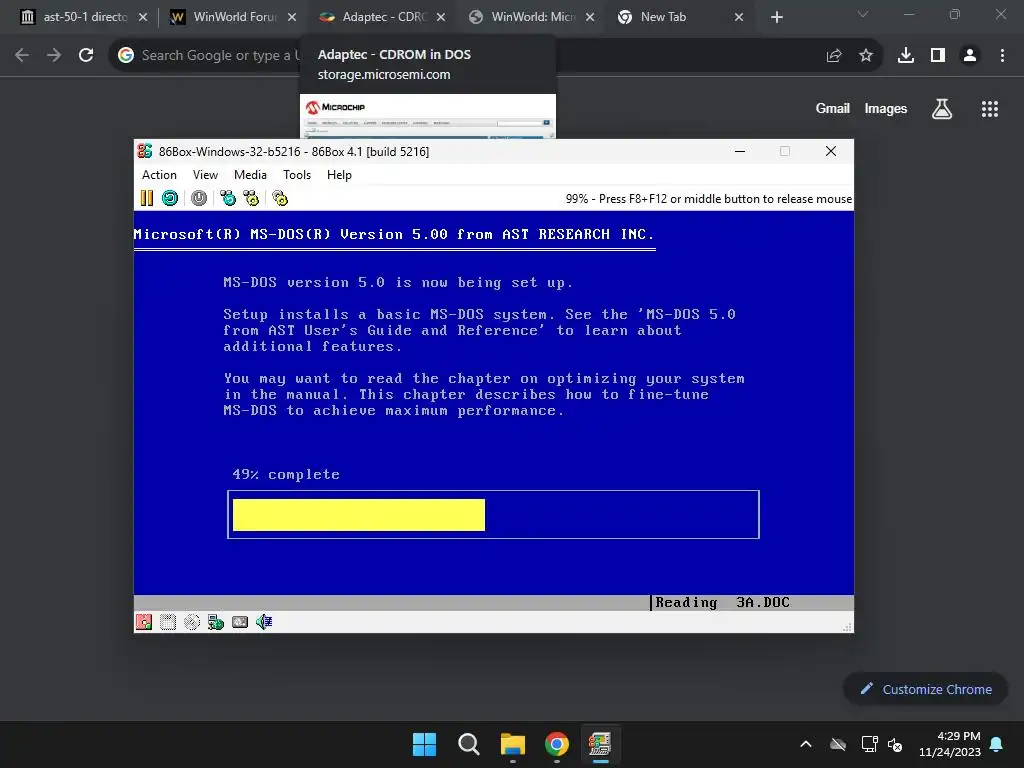Open a new Chrome tab with plus button
This screenshot has width=1024, height=768.
click(776, 17)
